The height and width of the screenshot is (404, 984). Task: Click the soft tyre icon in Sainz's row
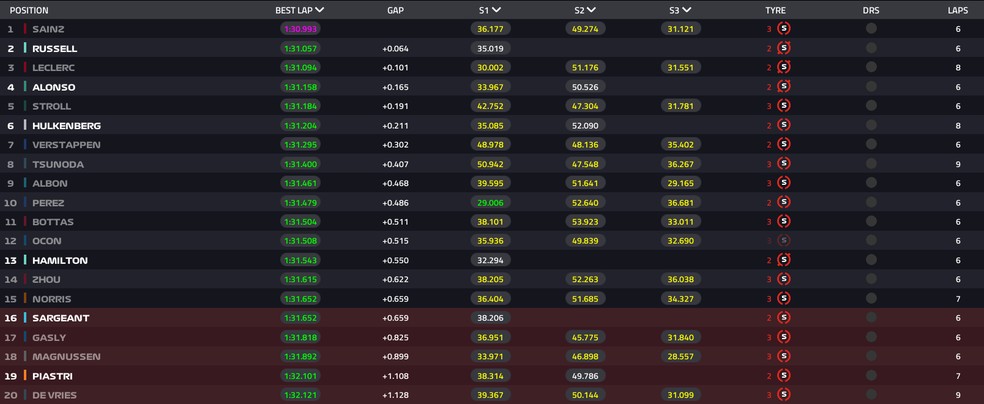pos(784,28)
